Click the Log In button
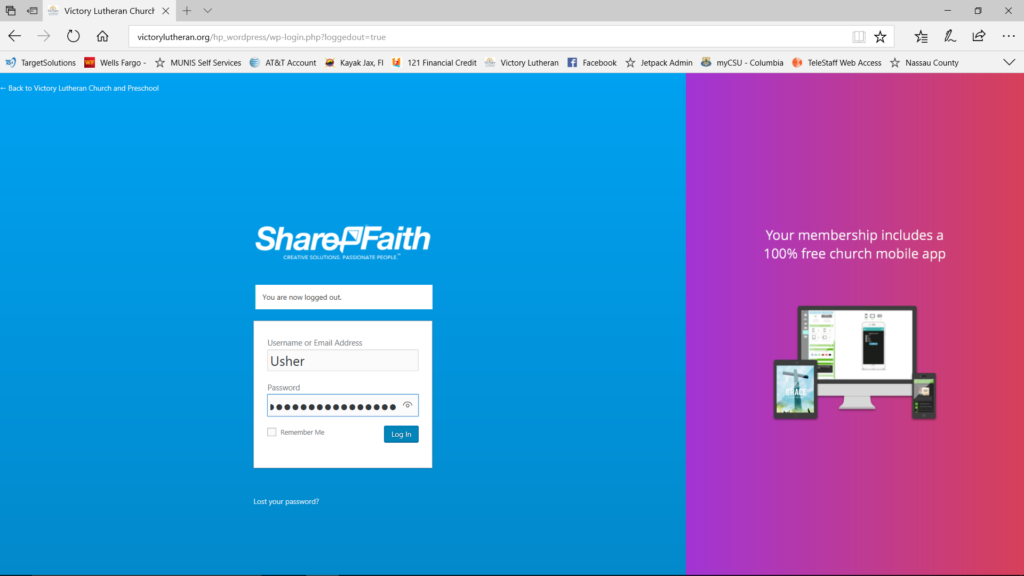The width and height of the screenshot is (1024, 576). pos(401,434)
